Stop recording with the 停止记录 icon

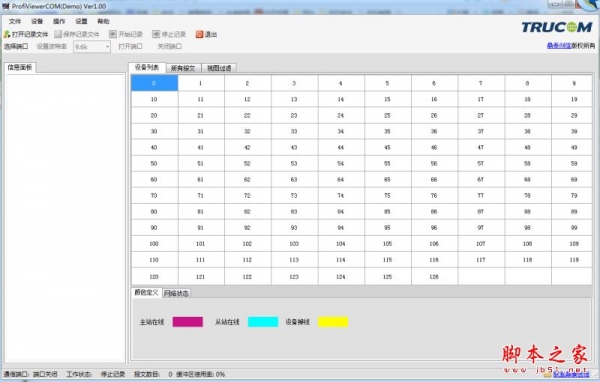[156, 34]
